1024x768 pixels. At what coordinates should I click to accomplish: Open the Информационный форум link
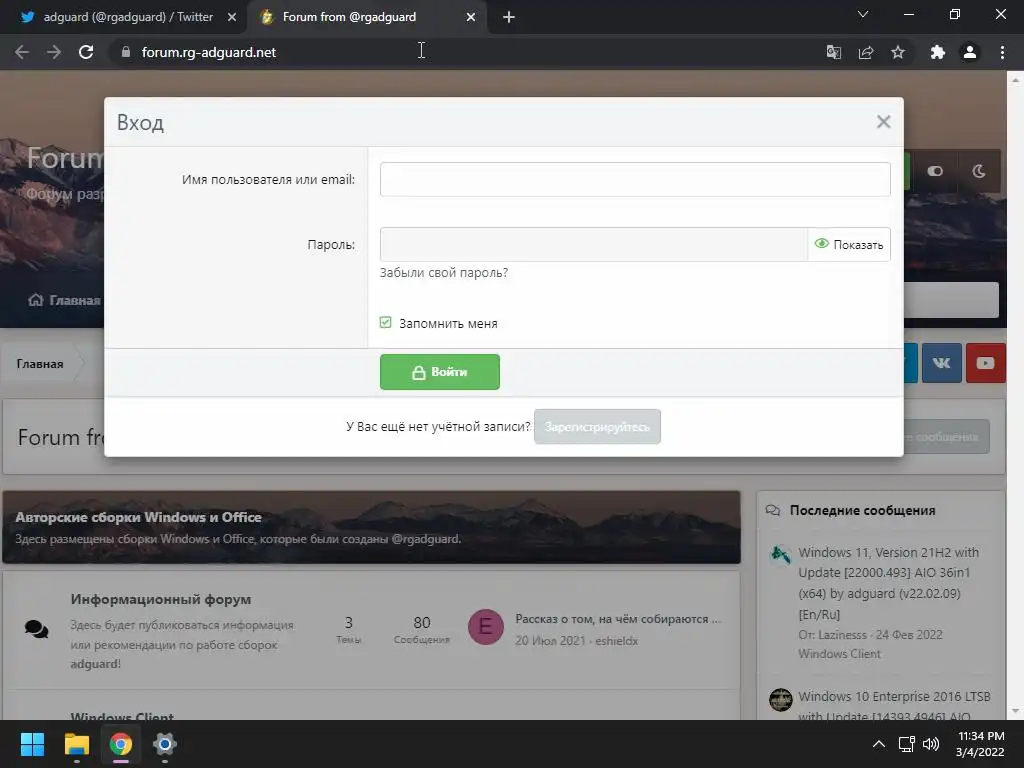point(161,599)
